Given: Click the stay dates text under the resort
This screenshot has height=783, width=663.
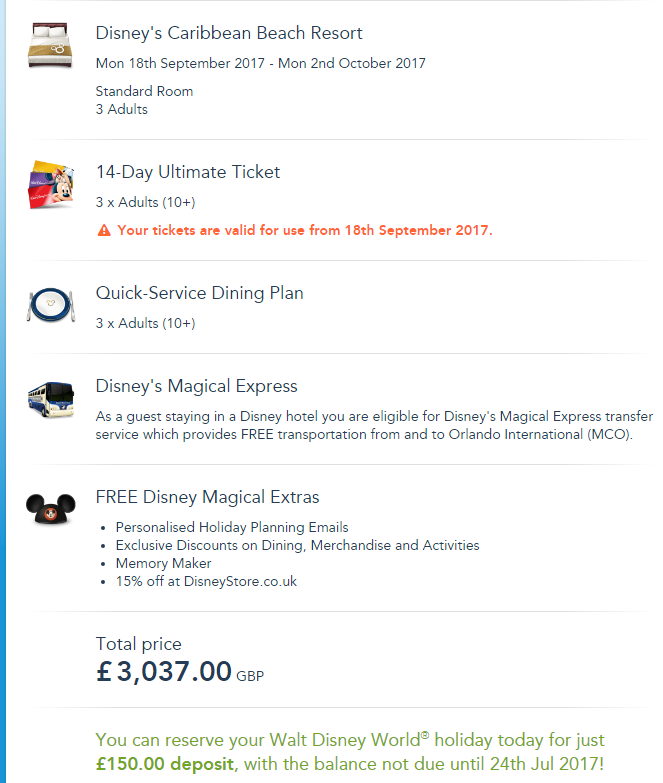Looking at the screenshot, I should tap(260, 63).
